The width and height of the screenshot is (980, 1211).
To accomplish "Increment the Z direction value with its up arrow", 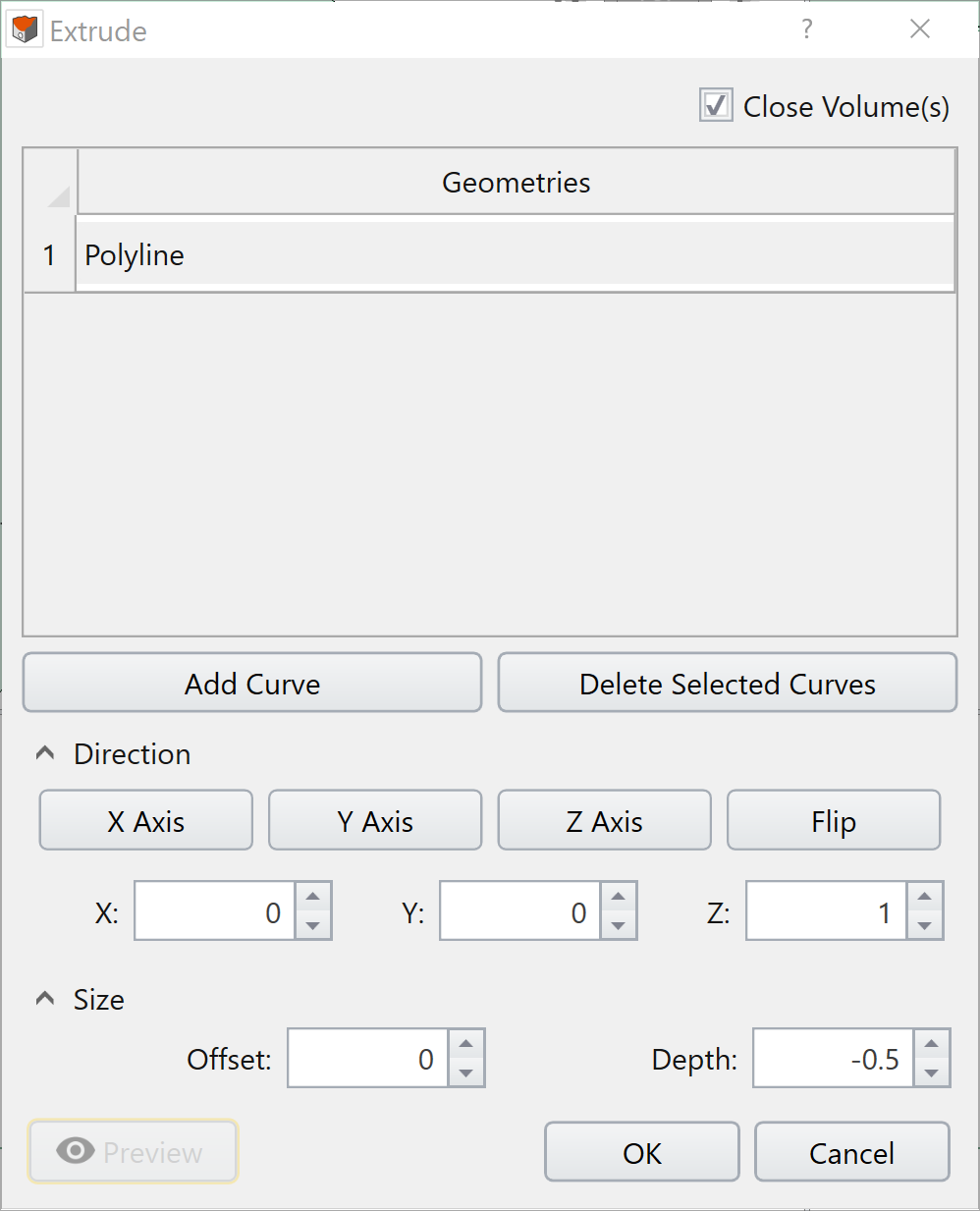I will click(x=923, y=897).
